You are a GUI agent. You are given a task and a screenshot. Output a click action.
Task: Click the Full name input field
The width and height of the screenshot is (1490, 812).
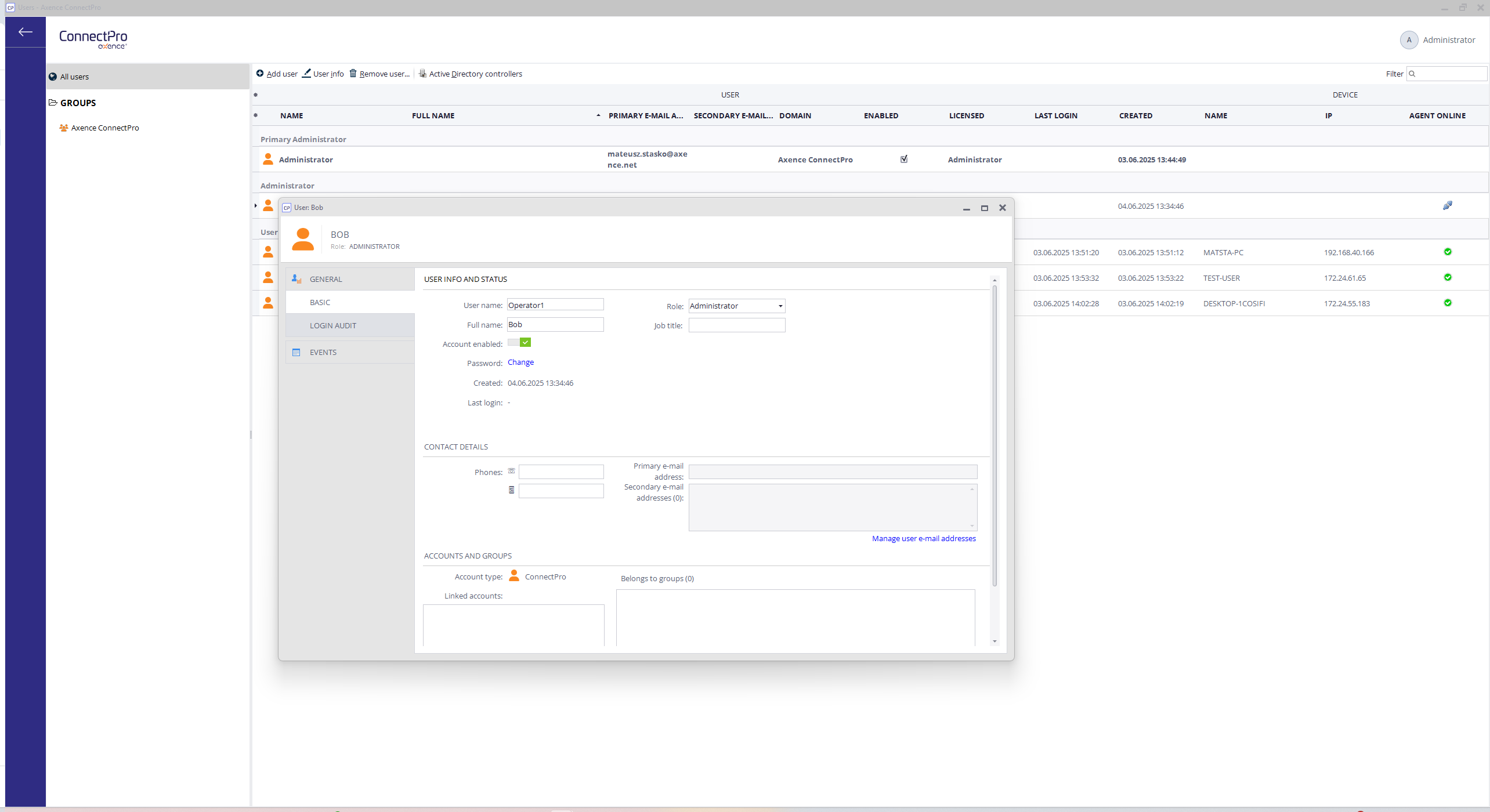point(555,325)
